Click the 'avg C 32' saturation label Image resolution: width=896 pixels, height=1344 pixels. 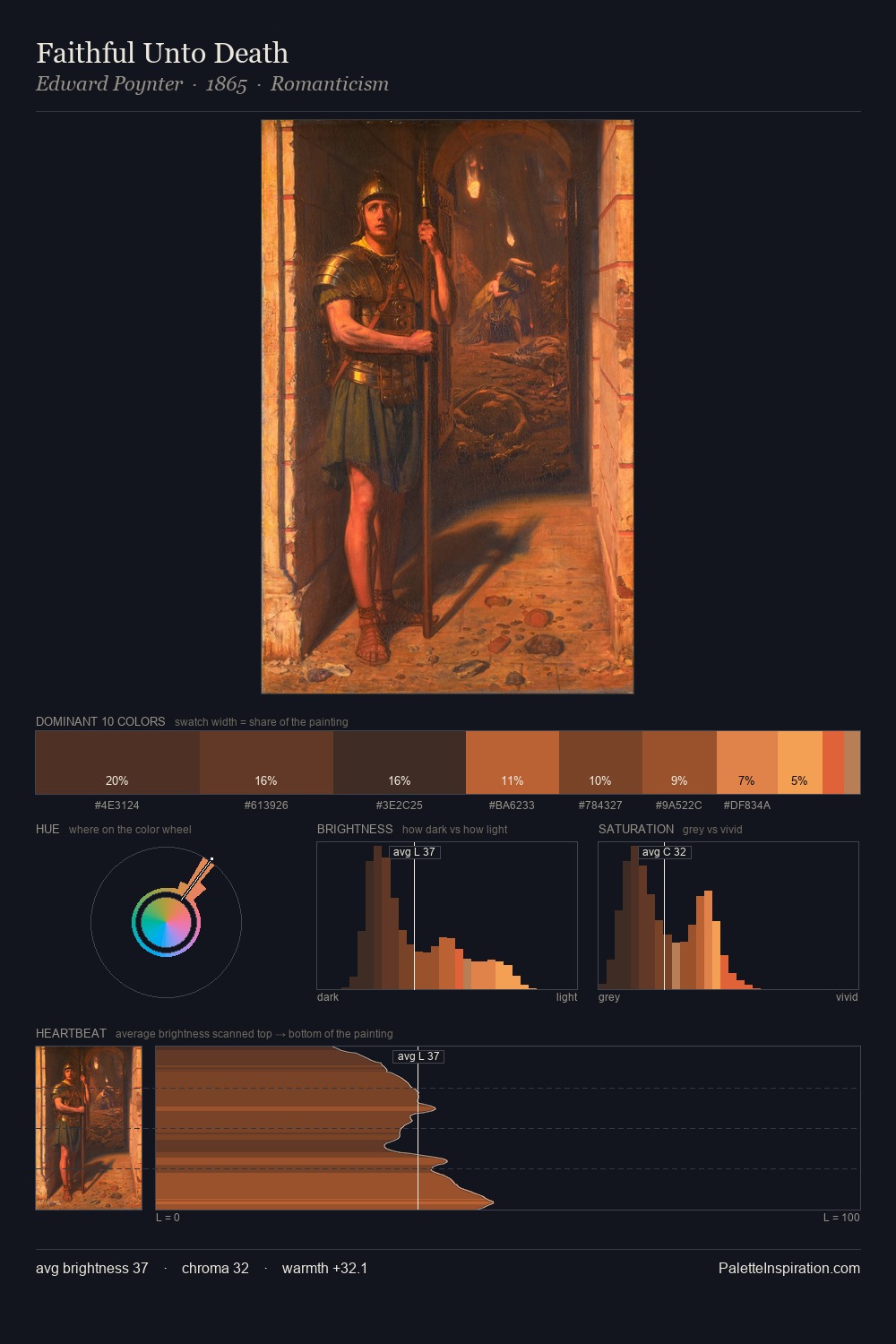pos(664,852)
